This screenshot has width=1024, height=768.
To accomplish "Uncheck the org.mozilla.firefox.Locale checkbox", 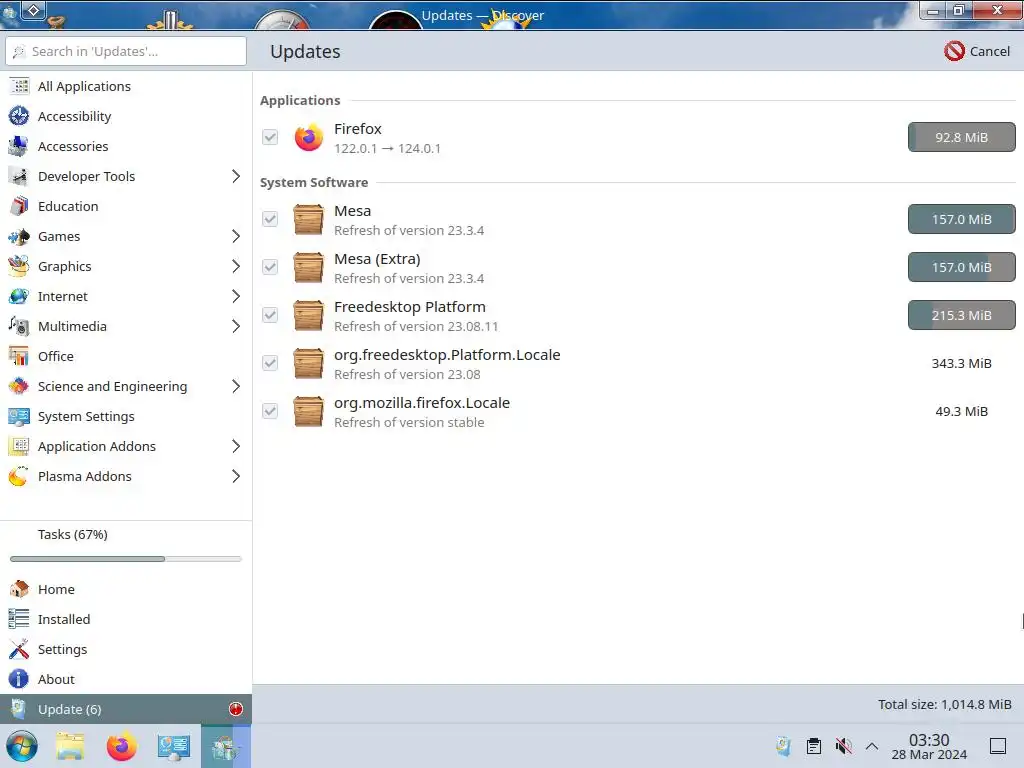I will coord(270,411).
